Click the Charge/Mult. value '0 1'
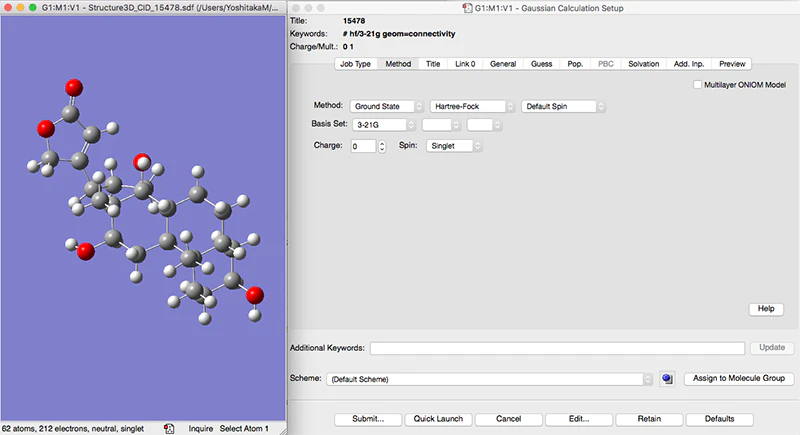 (348, 46)
